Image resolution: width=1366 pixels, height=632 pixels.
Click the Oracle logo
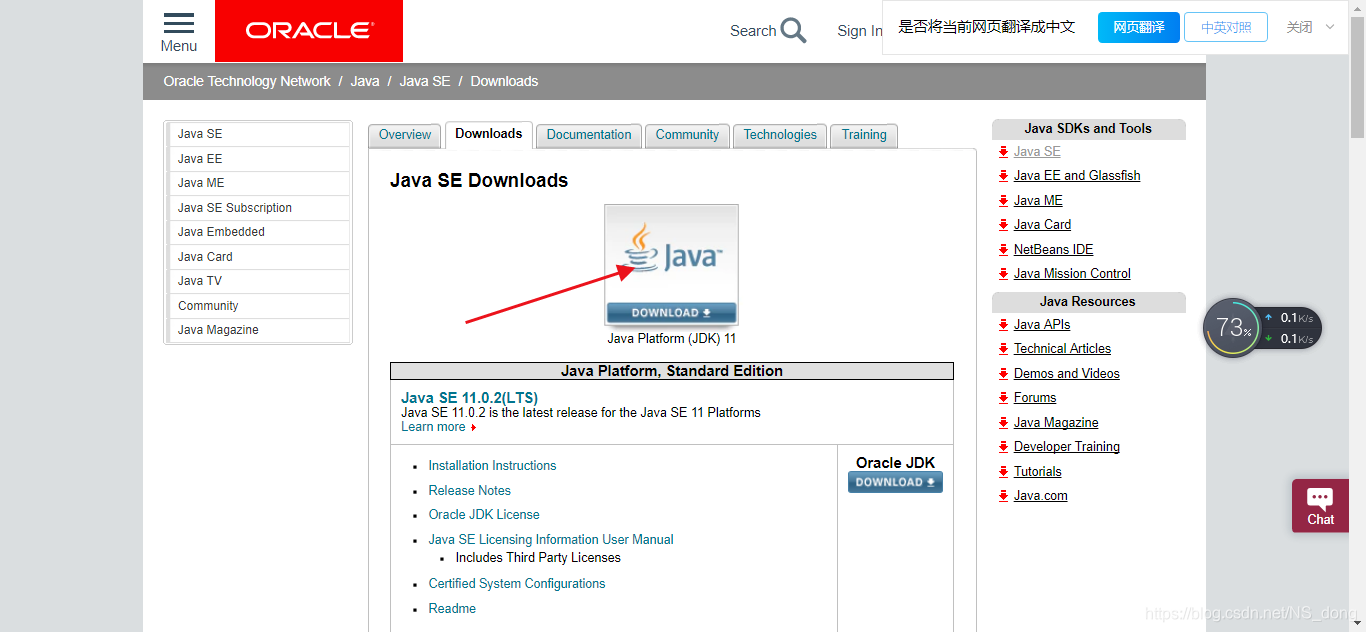309,31
